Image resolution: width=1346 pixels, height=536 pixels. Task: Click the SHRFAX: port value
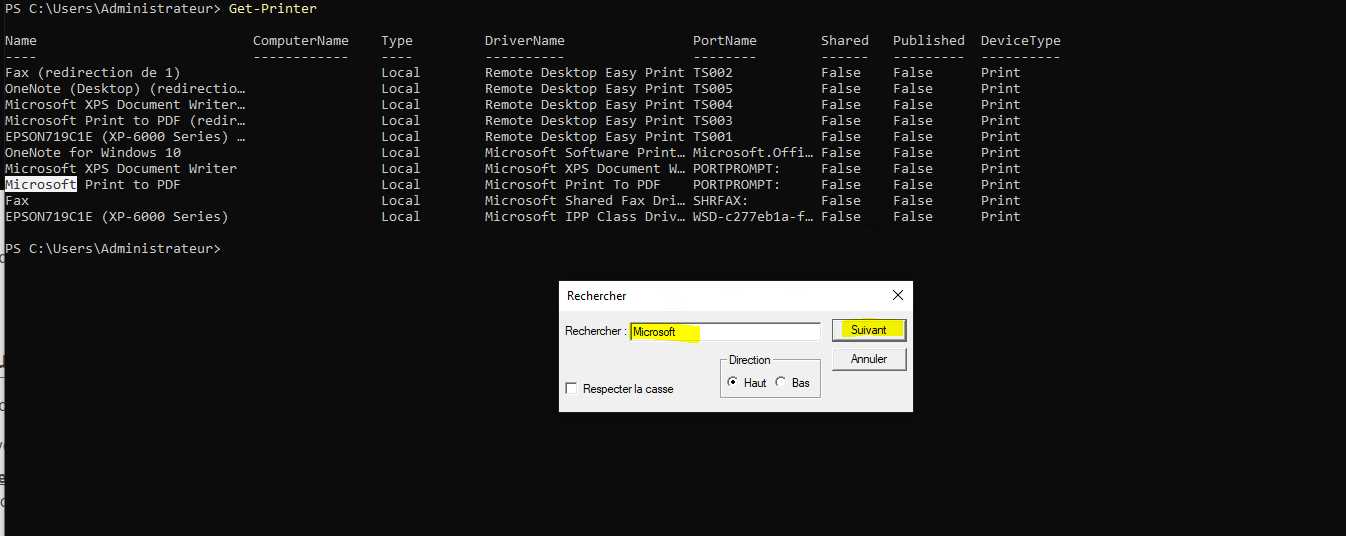(x=721, y=201)
